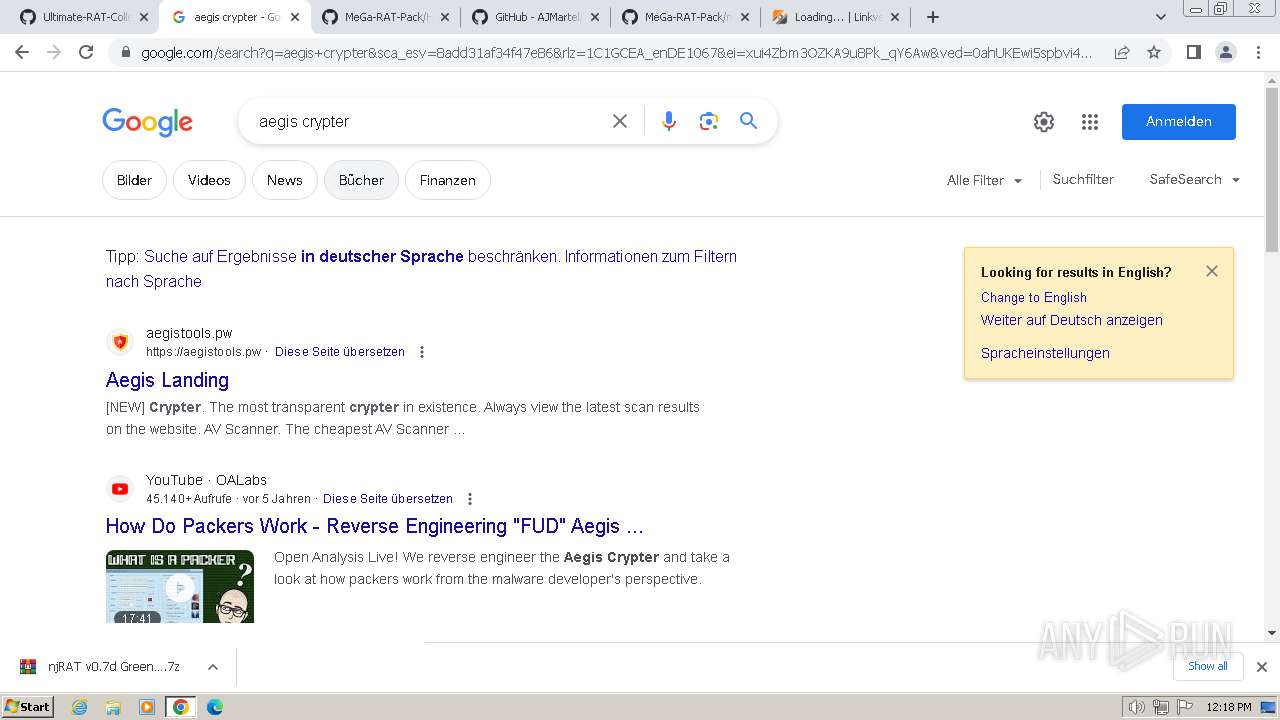Click the video thumbnail What is a Packer

pyautogui.click(x=180, y=586)
